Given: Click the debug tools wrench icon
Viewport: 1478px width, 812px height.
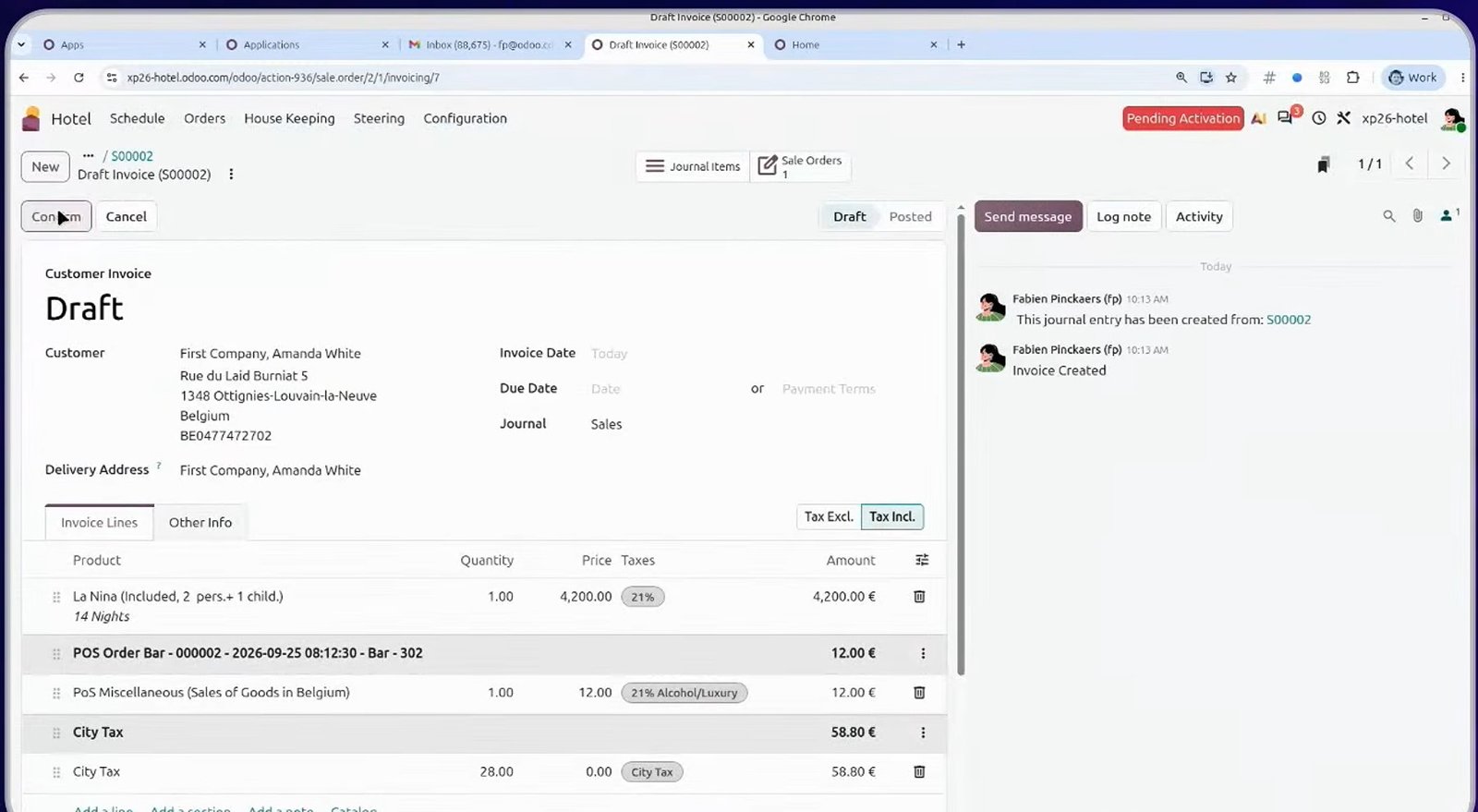Looking at the screenshot, I should click(x=1343, y=118).
